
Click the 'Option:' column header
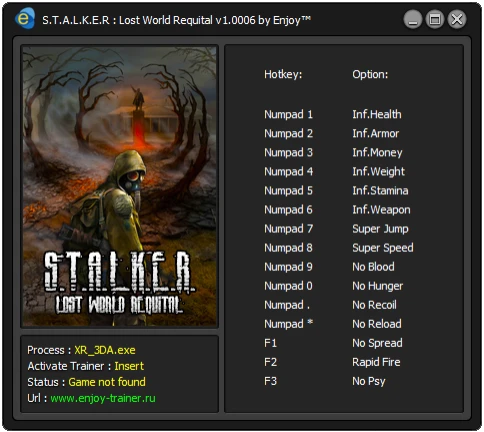370,74
